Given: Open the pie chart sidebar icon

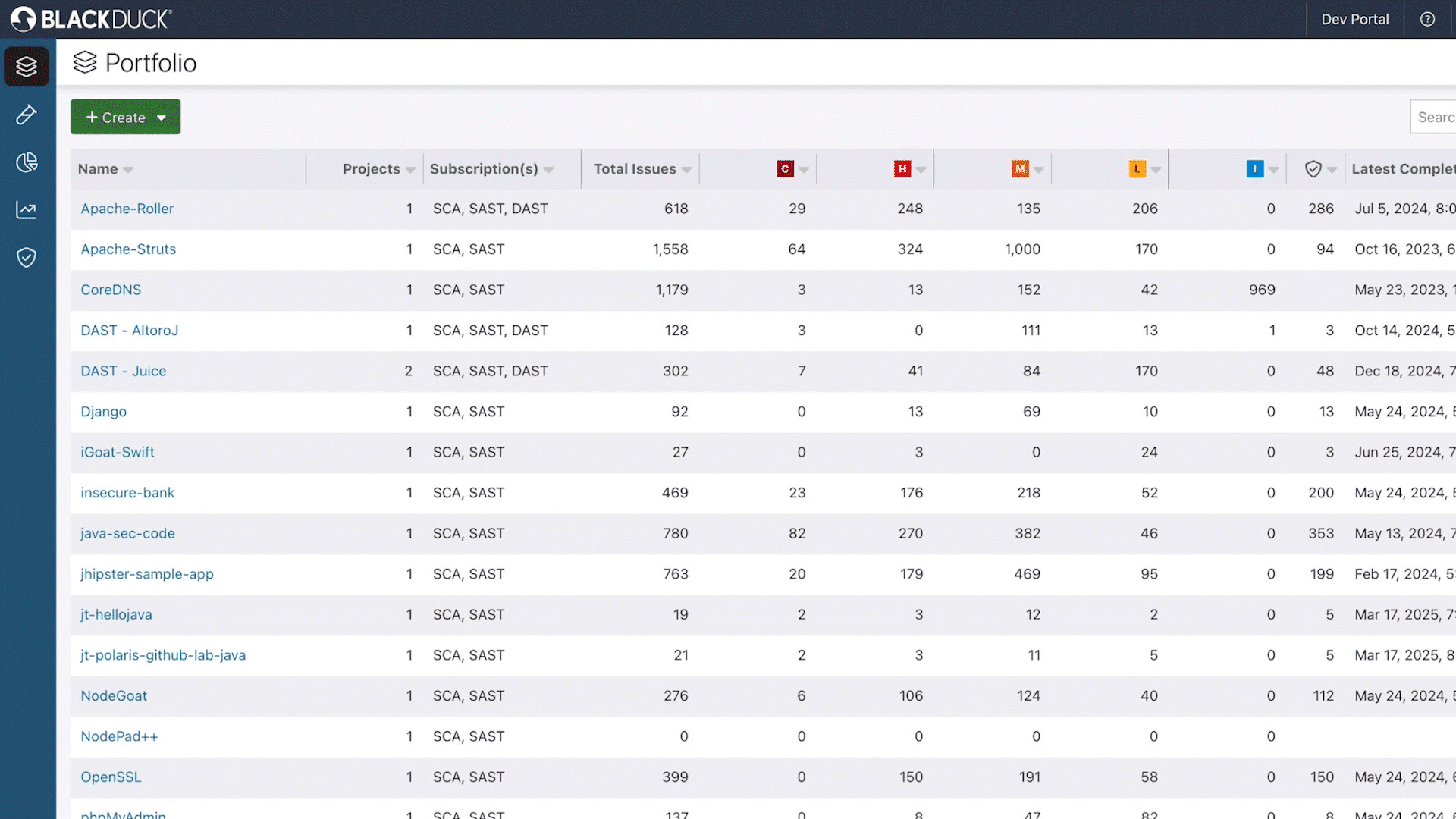Looking at the screenshot, I should 27,162.
